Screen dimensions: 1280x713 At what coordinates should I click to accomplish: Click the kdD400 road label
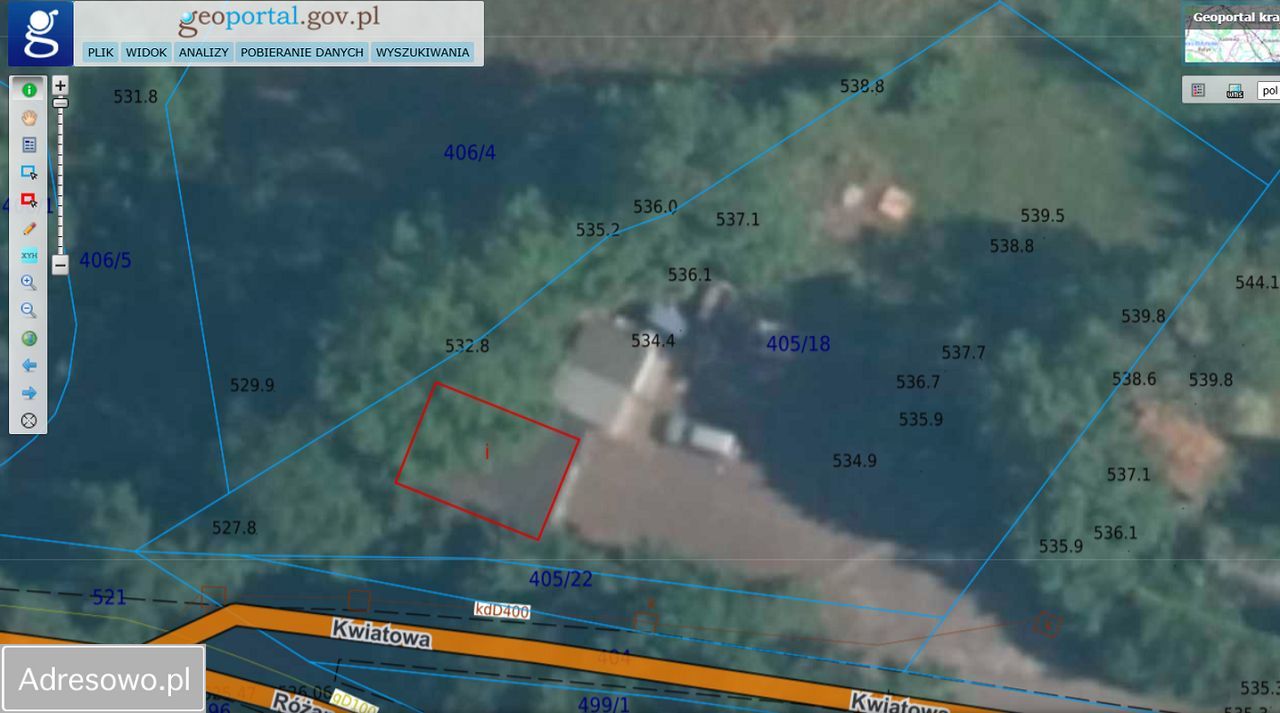point(502,611)
